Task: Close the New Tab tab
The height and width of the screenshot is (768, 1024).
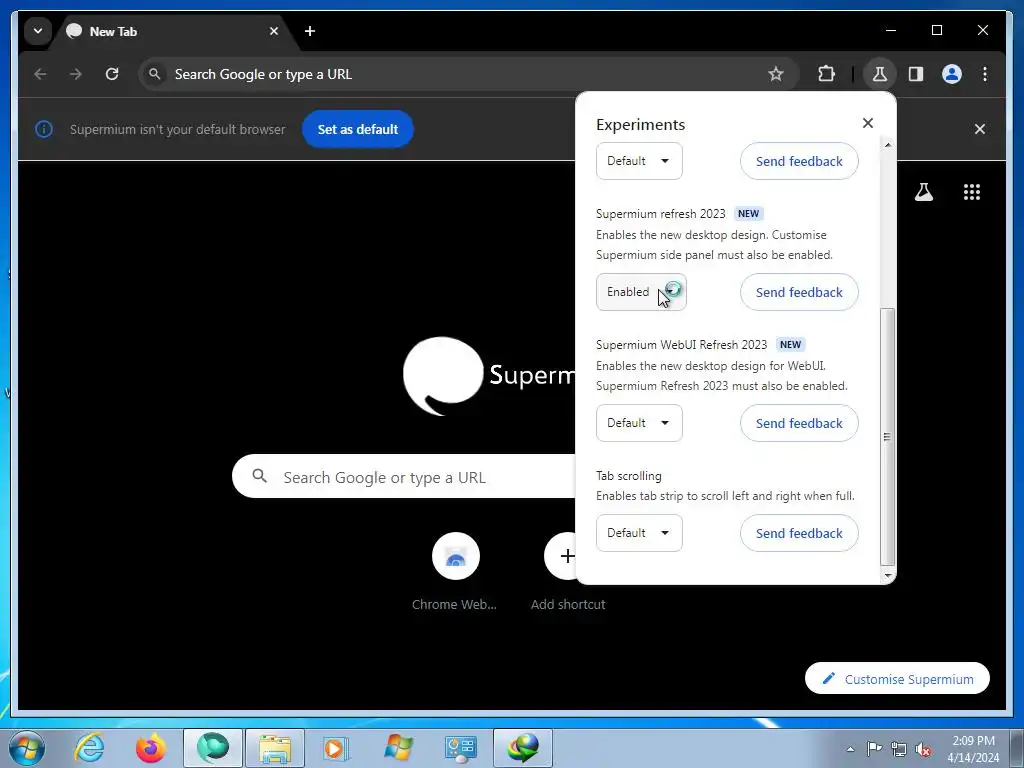Action: coord(274,31)
